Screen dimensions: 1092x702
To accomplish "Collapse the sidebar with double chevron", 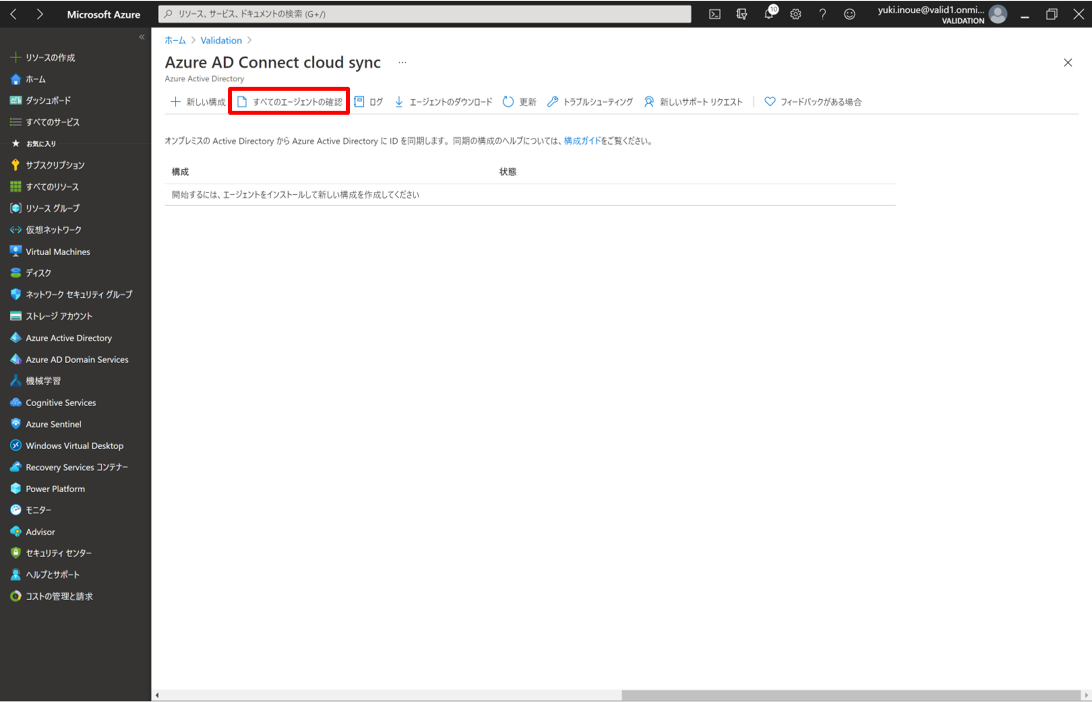I will pyautogui.click(x=142, y=37).
